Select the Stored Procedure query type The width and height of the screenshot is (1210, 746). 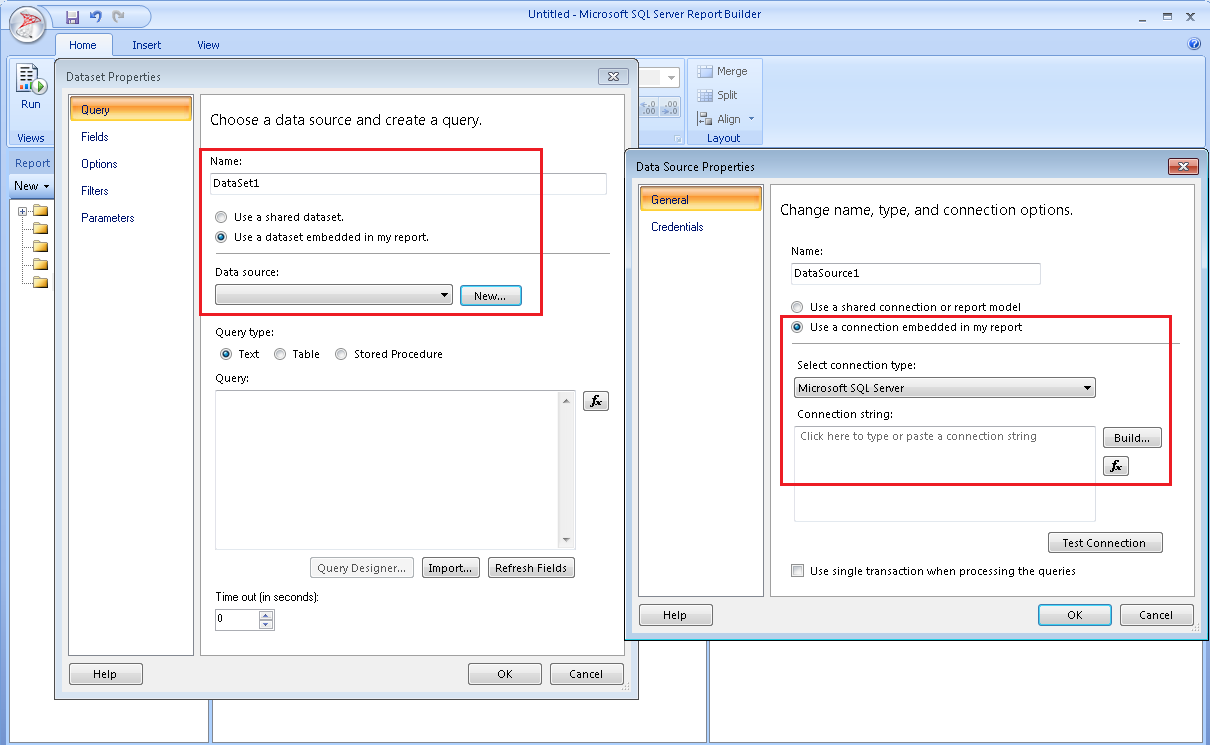click(340, 353)
